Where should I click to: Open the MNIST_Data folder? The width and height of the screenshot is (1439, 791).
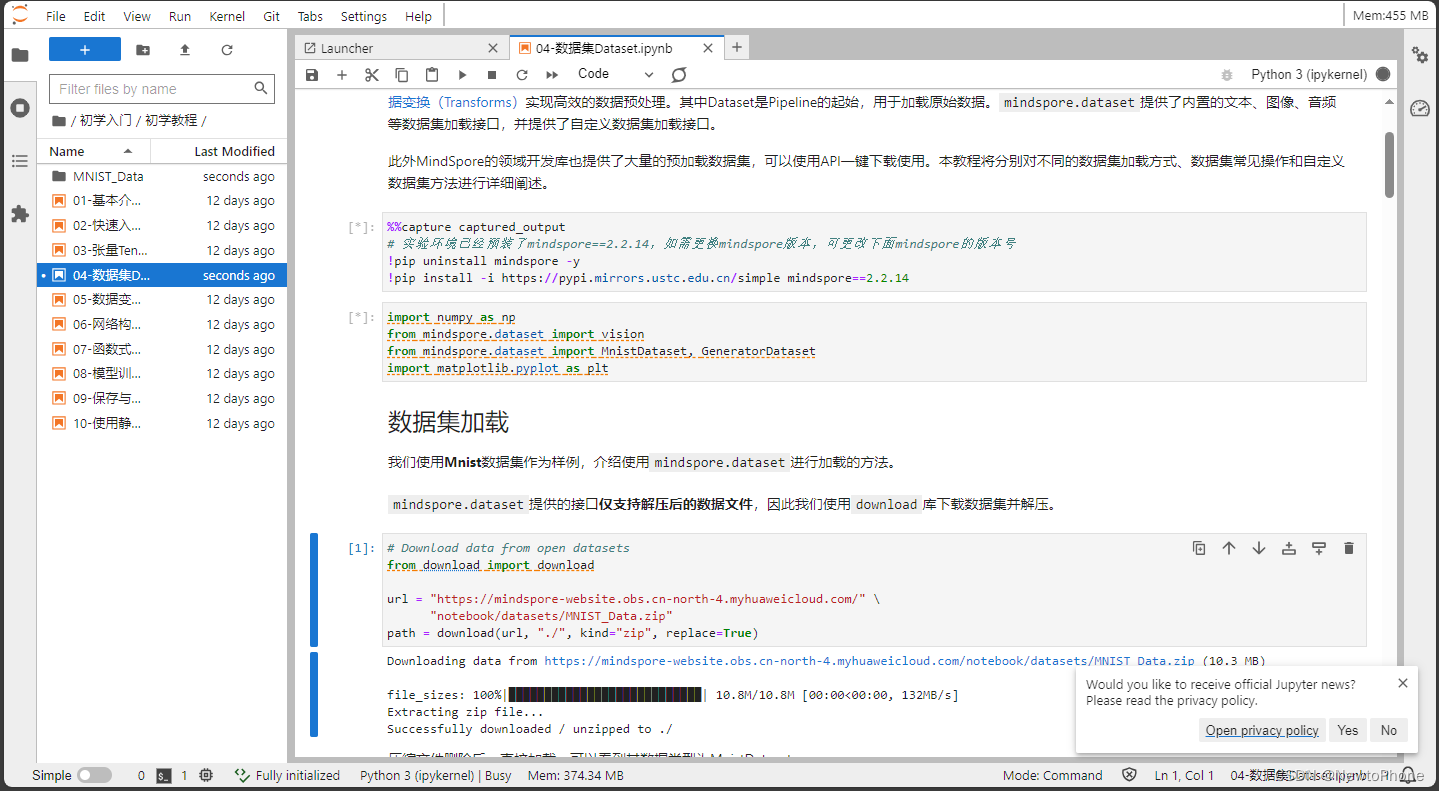(x=163, y=176)
